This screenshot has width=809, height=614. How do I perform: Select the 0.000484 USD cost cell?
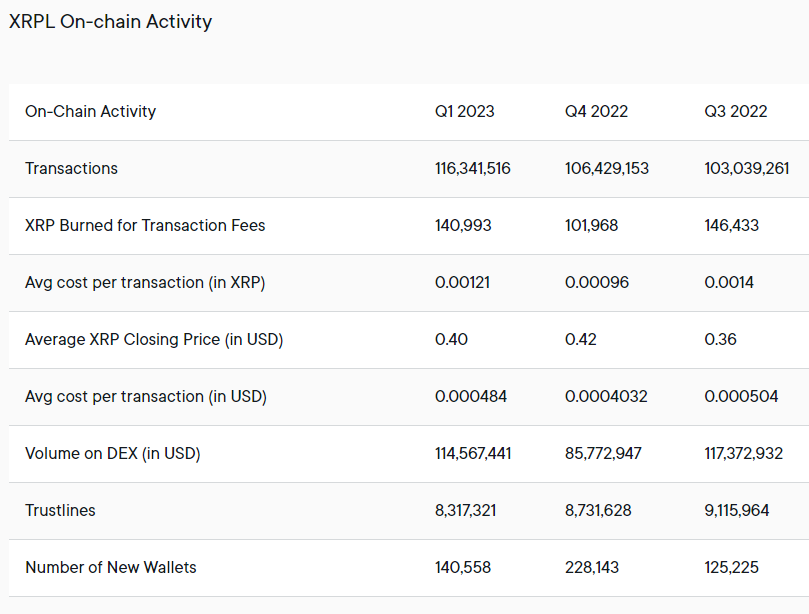[471, 396]
